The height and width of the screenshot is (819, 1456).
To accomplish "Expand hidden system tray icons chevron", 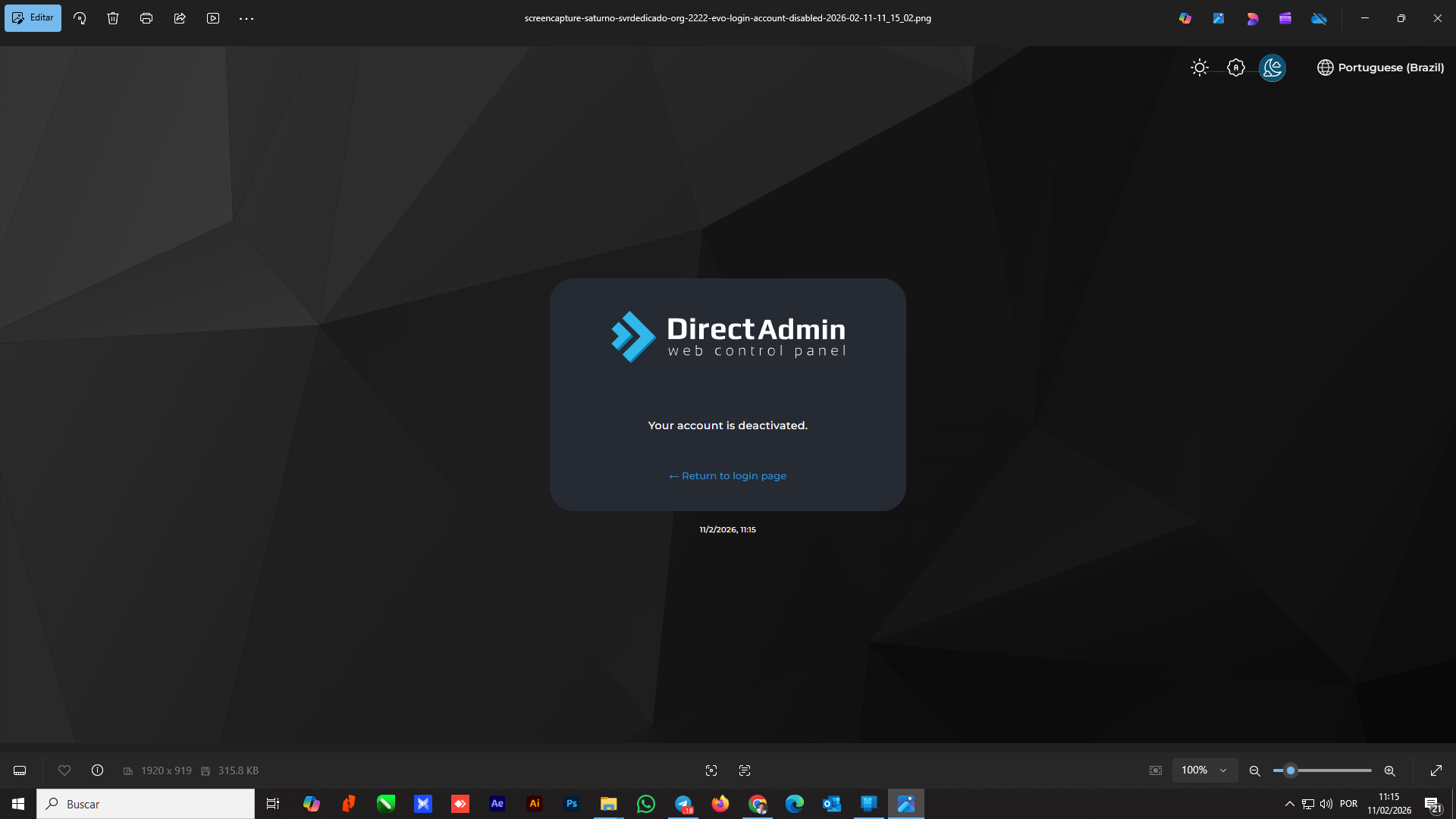I will click(1289, 804).
